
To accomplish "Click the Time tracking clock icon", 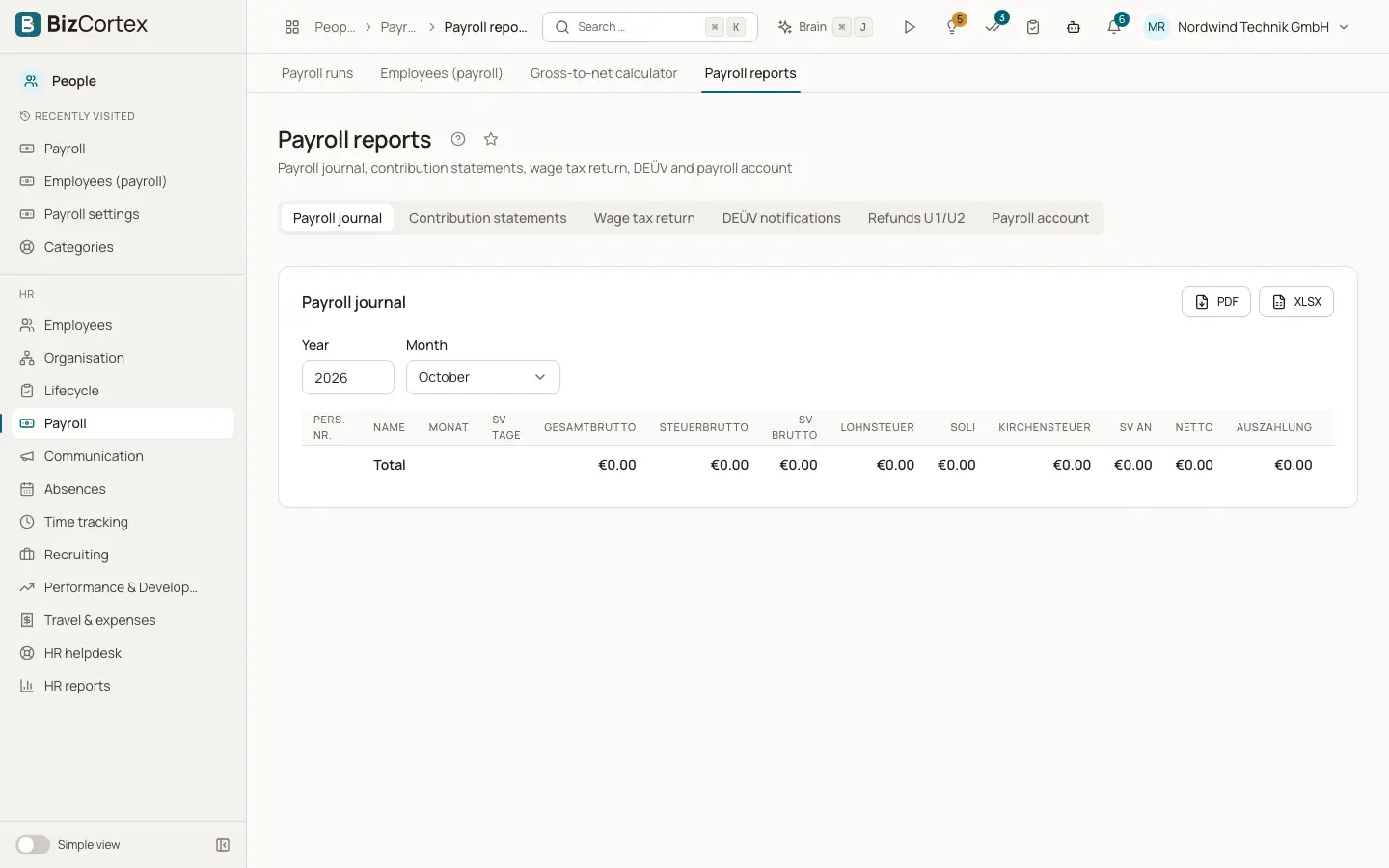I will click(x=27, y=522).
